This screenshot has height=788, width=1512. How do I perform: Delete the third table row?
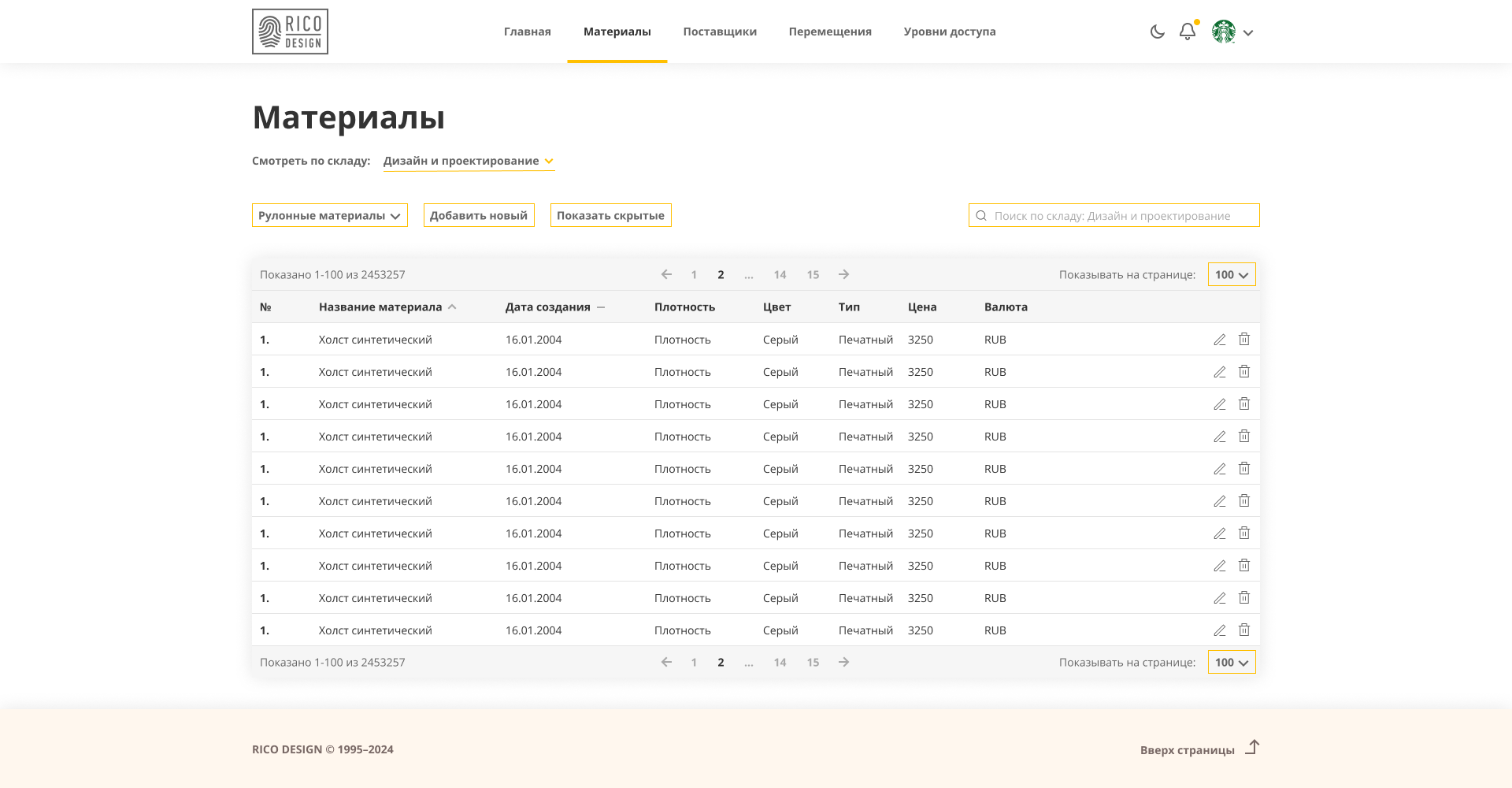1244,403
